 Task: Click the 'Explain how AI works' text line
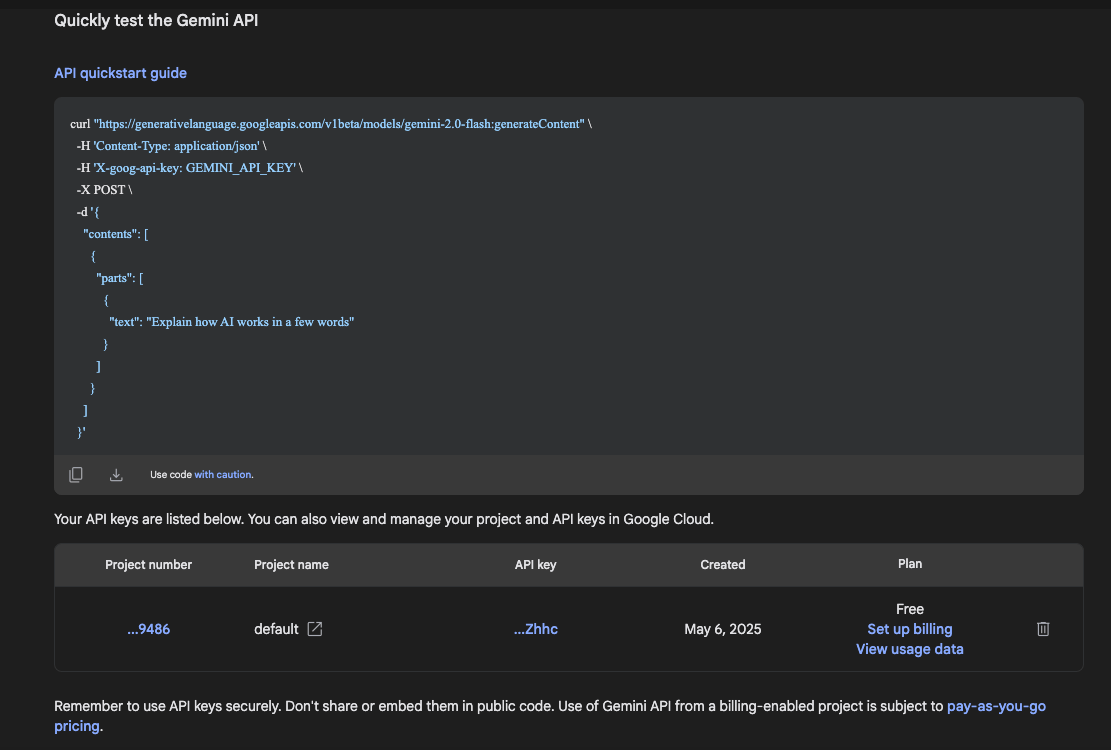click(x=232, y=322)
